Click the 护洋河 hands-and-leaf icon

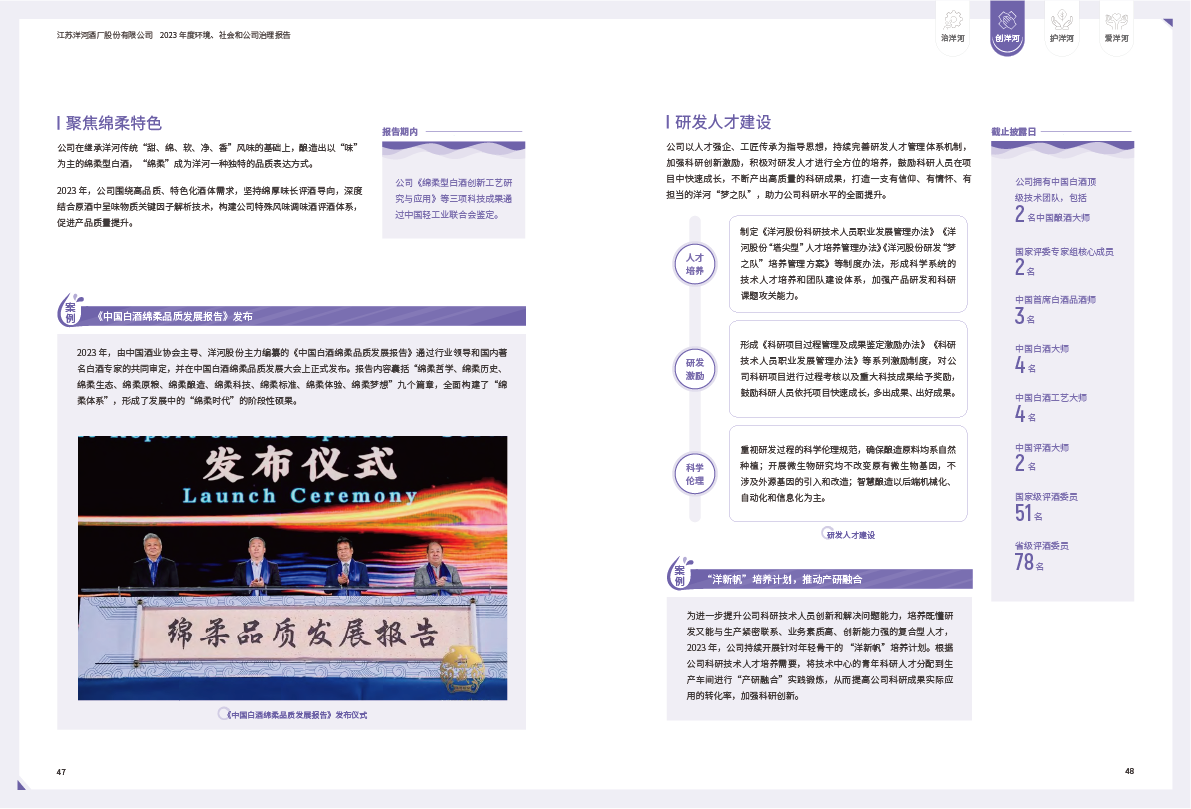[x=1062, y=19]
